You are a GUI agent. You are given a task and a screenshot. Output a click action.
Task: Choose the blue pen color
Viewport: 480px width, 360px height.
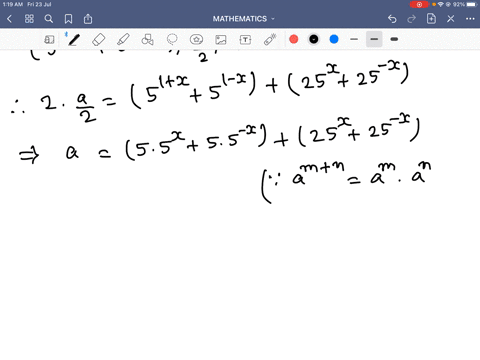pos(334,39)
